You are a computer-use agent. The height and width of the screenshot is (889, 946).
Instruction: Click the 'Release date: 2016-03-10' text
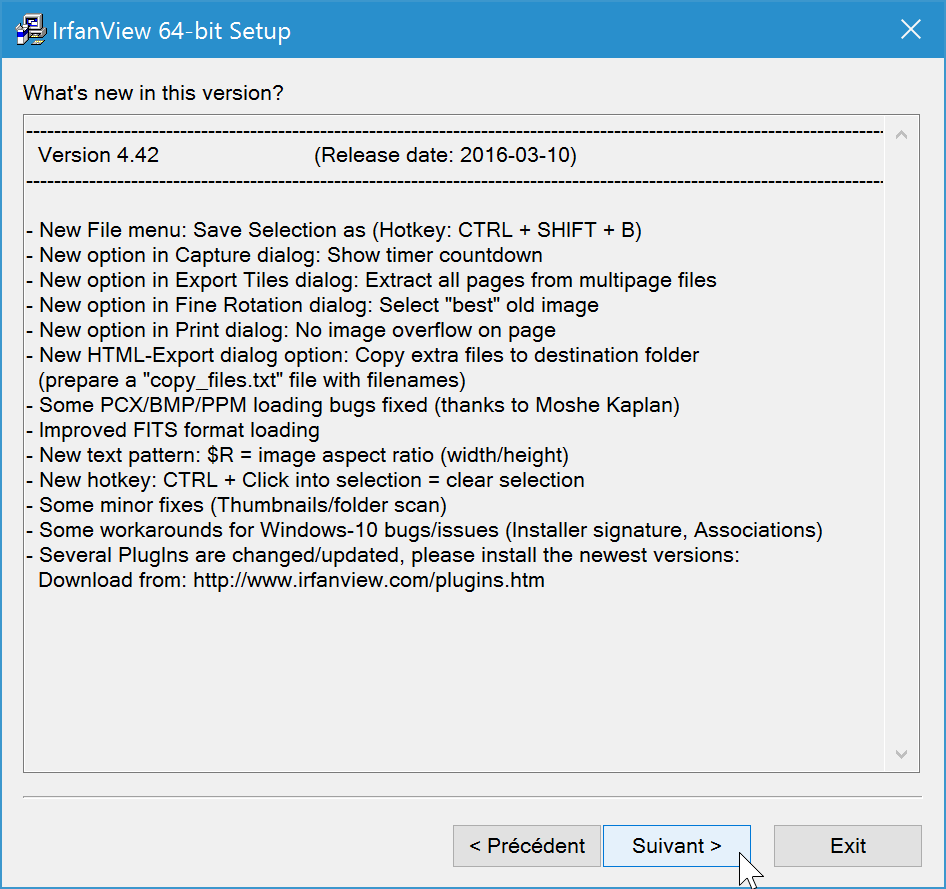pos(445,155)
